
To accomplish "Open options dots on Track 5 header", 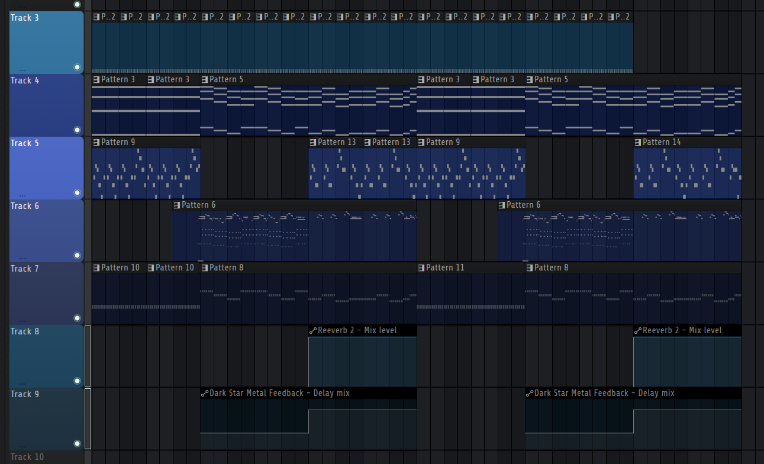I will 21,194.
